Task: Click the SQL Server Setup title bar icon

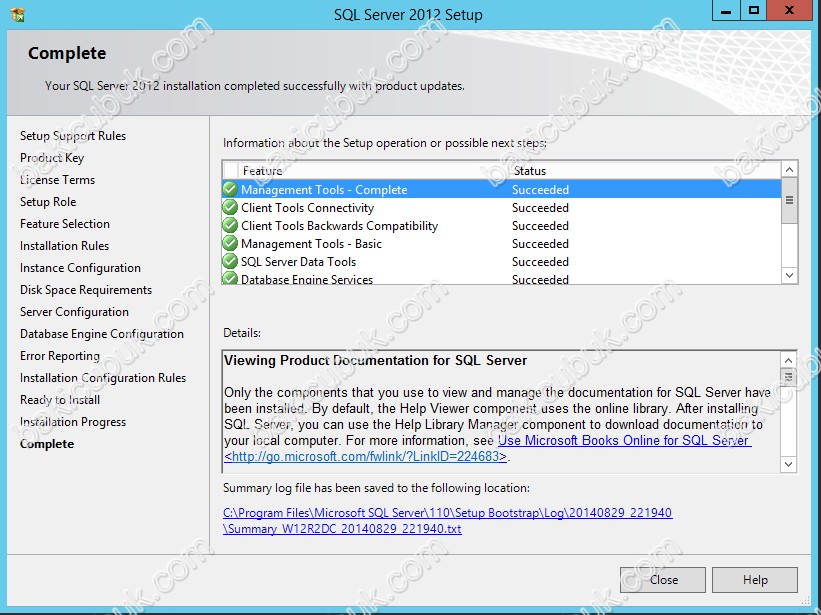Action: (x=17, y=14)
